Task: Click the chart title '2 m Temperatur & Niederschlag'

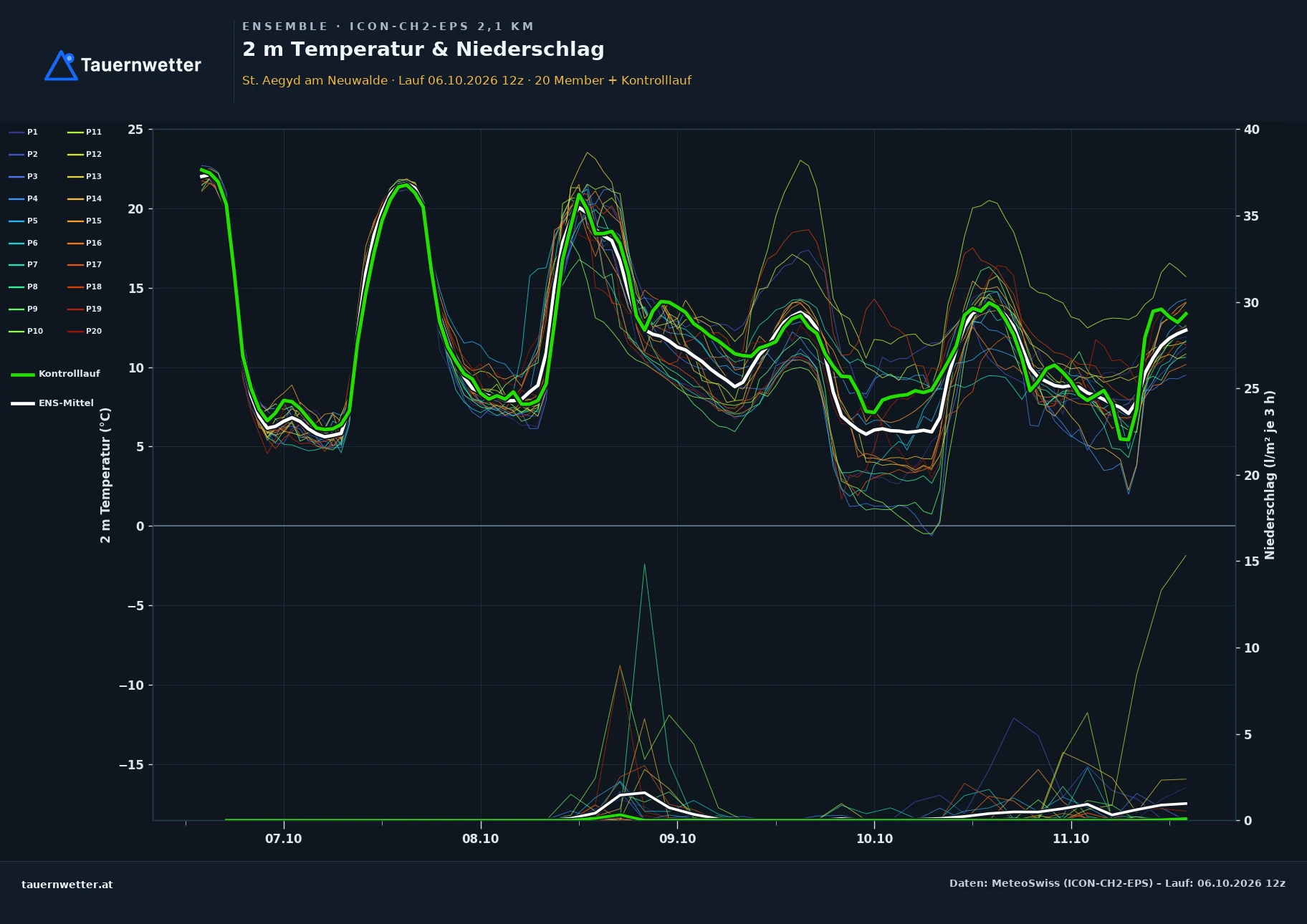Action: (x=423, y=49)
